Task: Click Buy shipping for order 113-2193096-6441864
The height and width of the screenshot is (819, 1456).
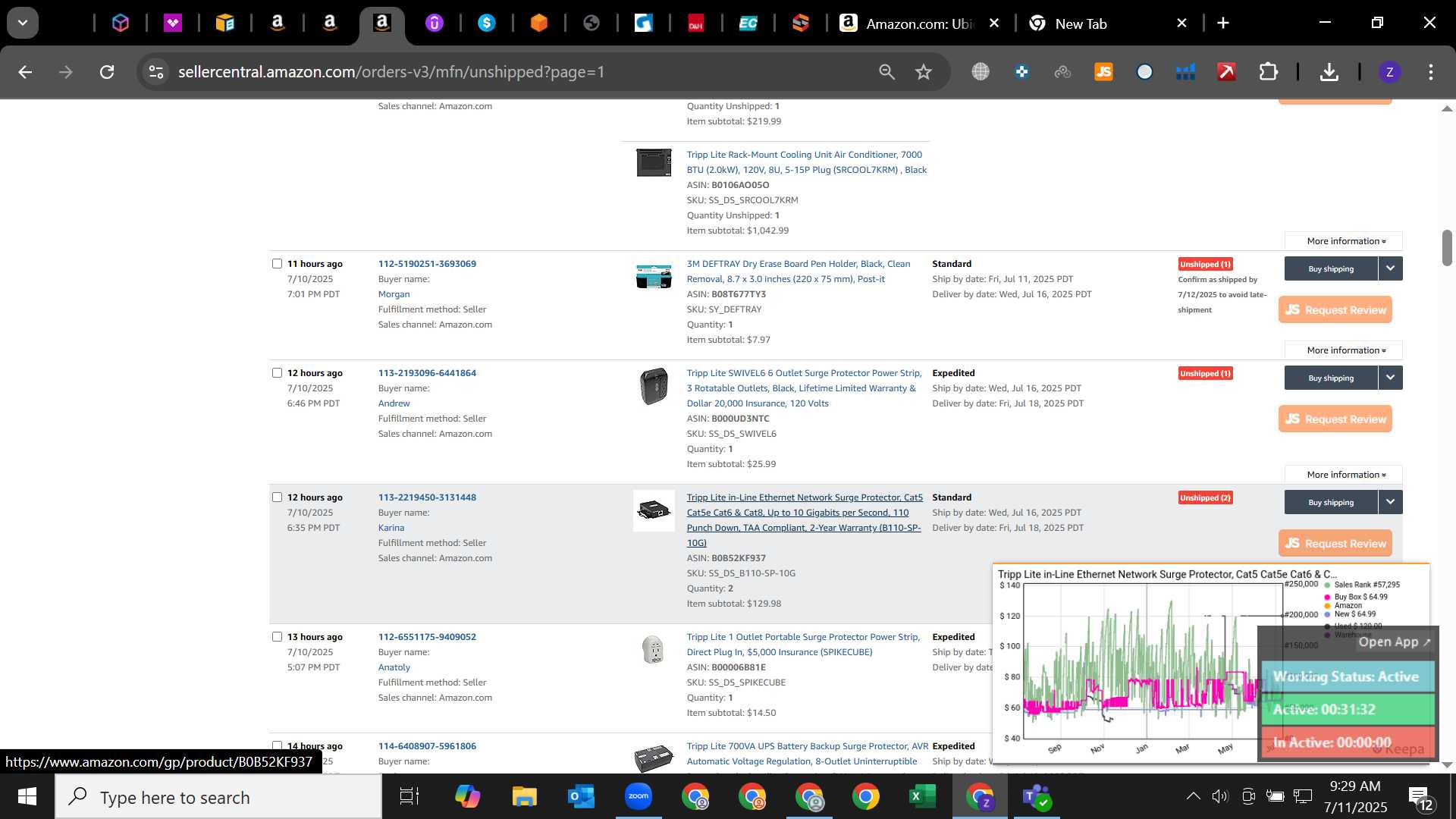Action: pos(1331,378)
